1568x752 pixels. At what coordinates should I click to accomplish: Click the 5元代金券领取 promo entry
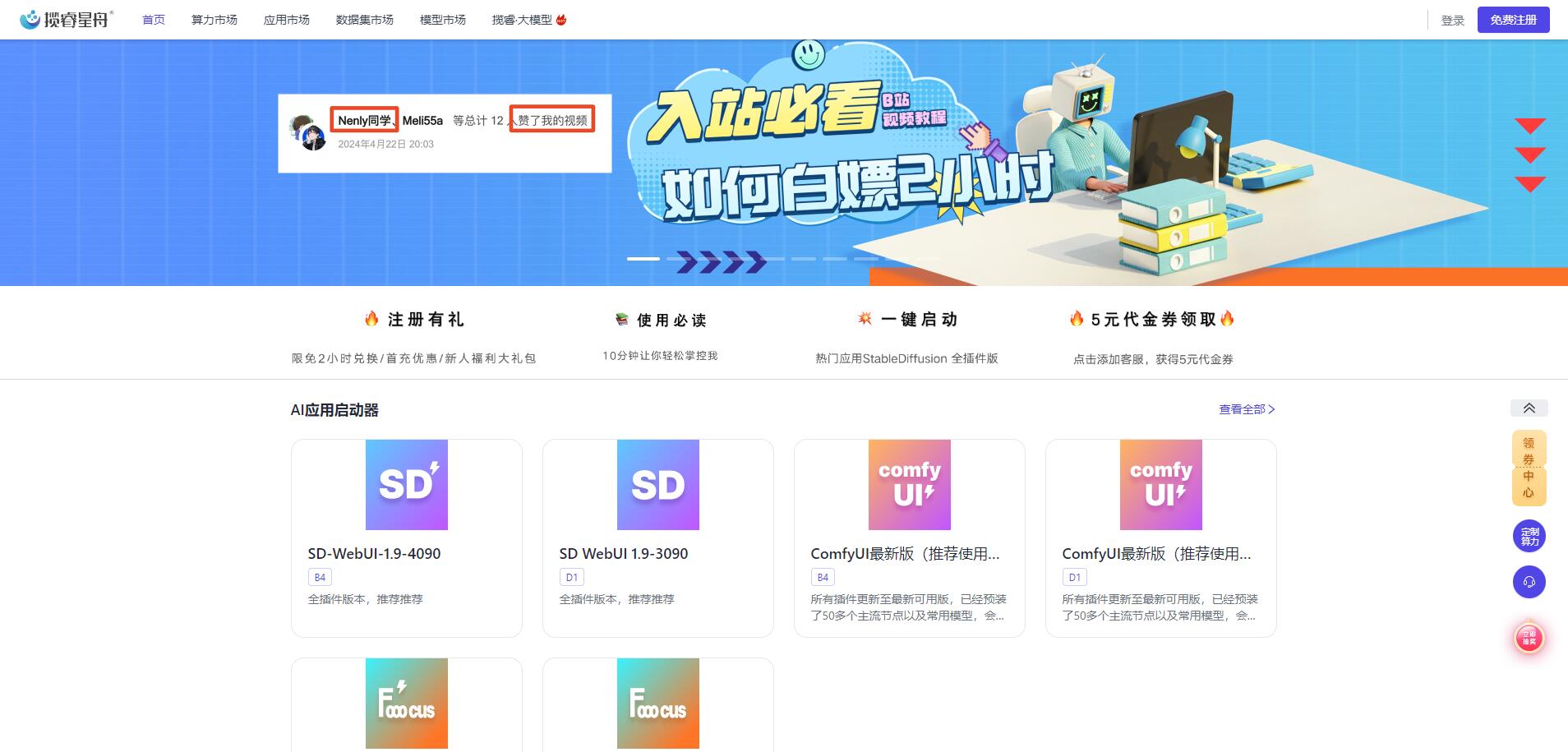pyautogui.click(x=1152, y=320)
